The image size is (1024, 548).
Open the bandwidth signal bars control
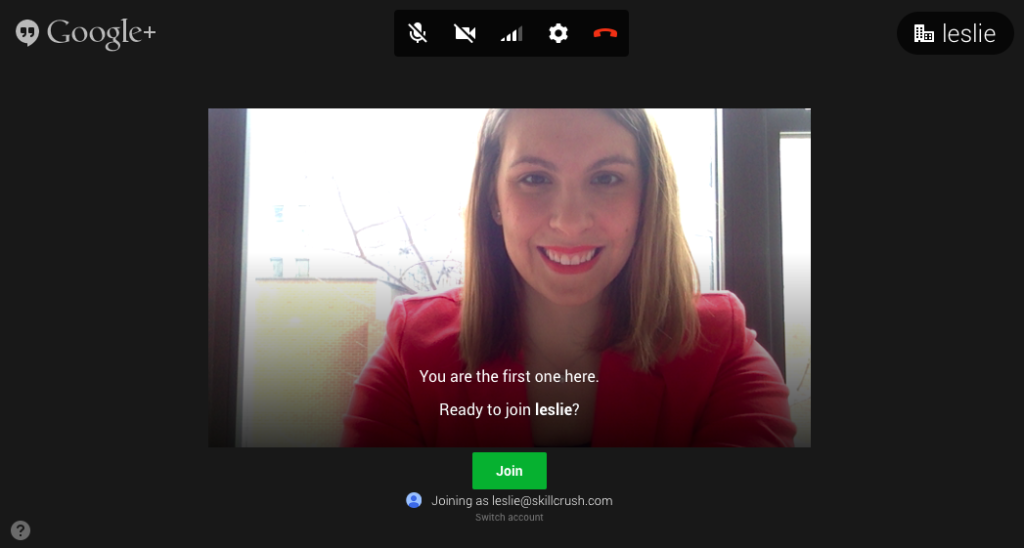point(511,34)
